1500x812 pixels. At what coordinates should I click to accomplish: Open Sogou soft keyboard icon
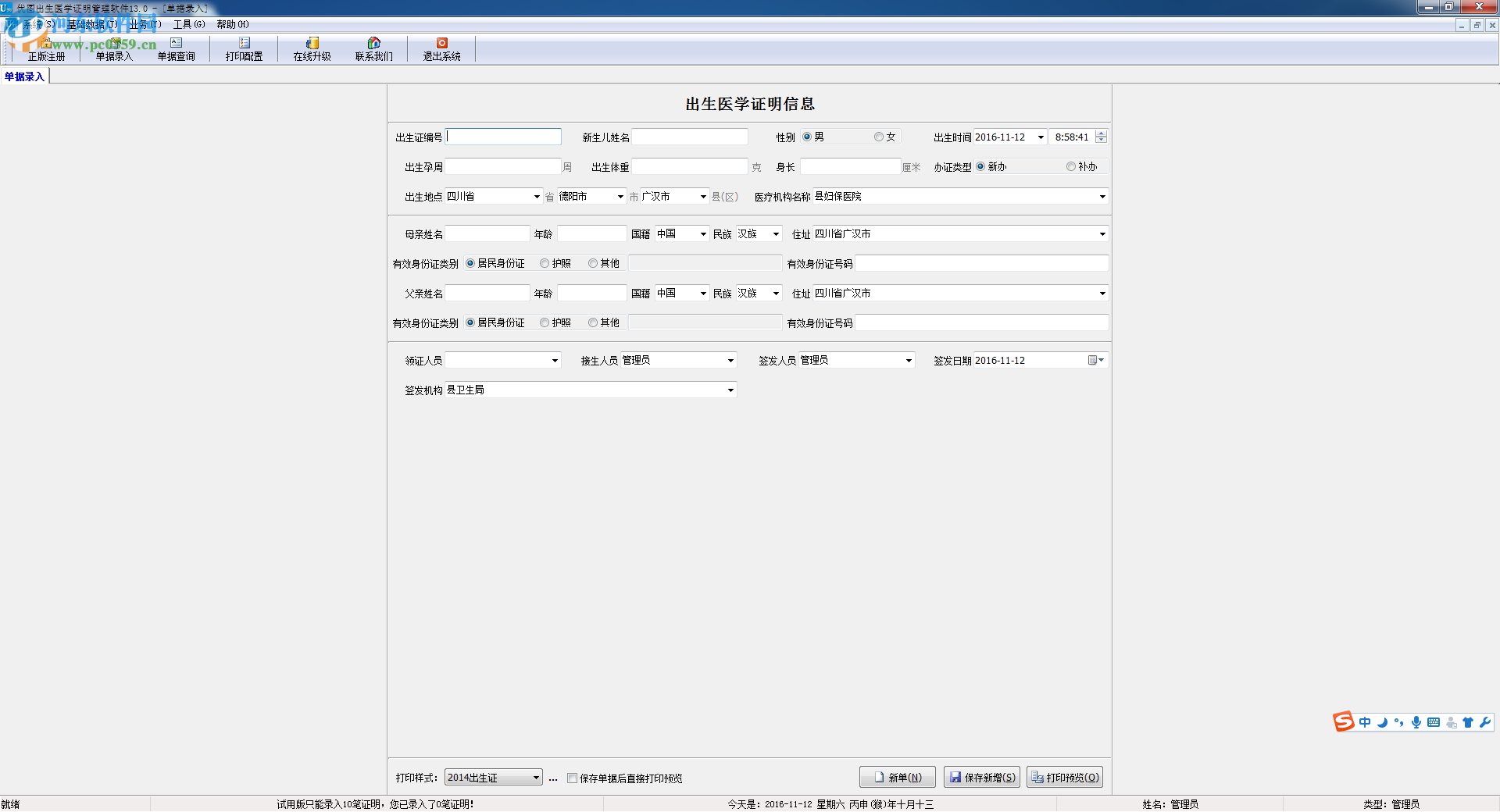point(1434,722)
